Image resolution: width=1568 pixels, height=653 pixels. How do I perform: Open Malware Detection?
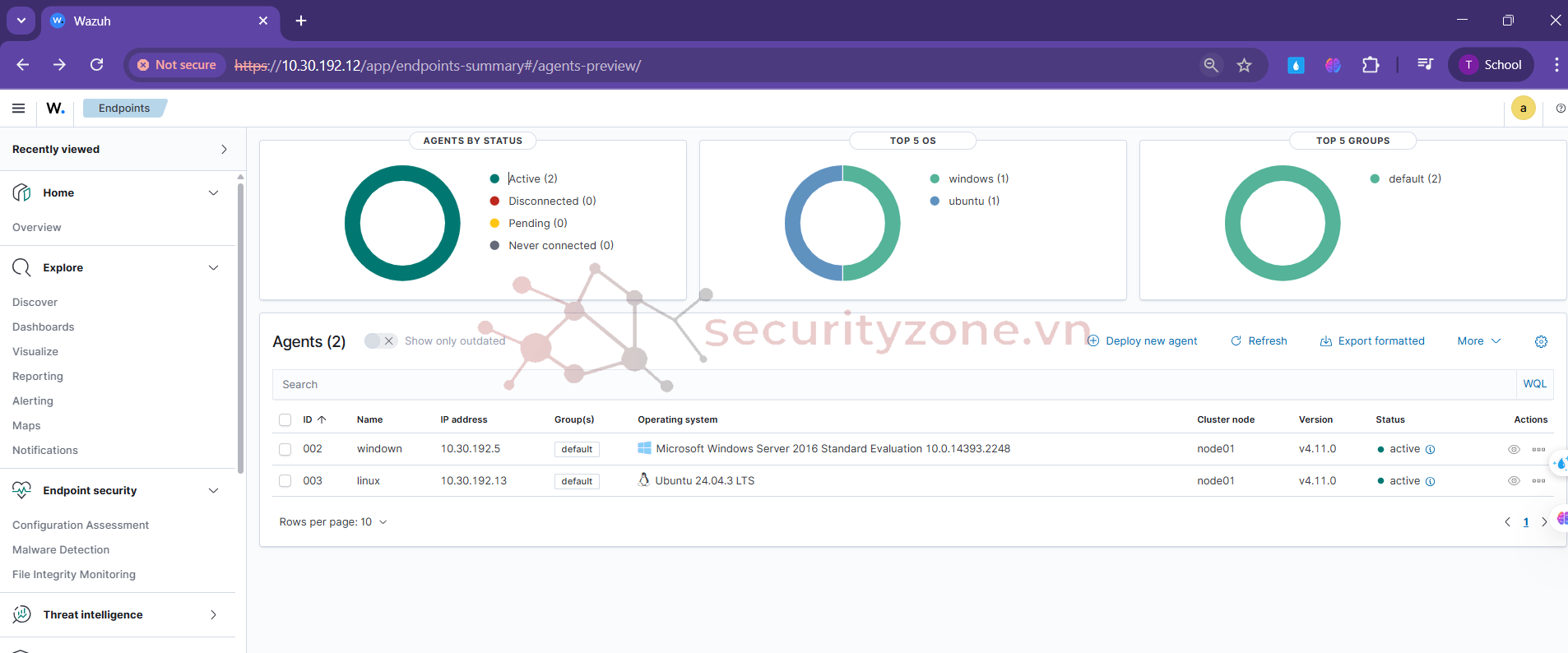tap(61, 549)
